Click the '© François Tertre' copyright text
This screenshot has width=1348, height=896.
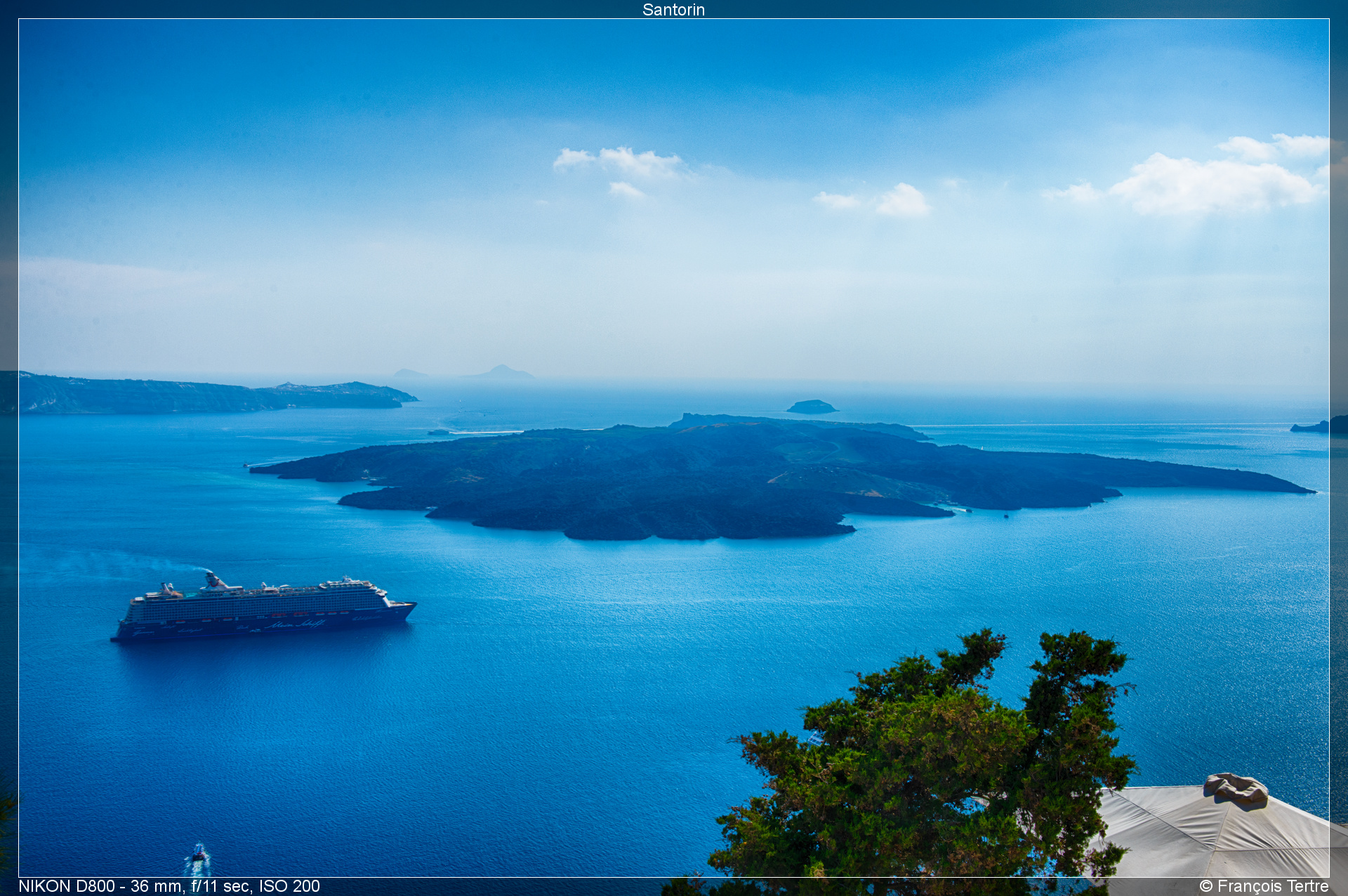tap(1264, 886)
